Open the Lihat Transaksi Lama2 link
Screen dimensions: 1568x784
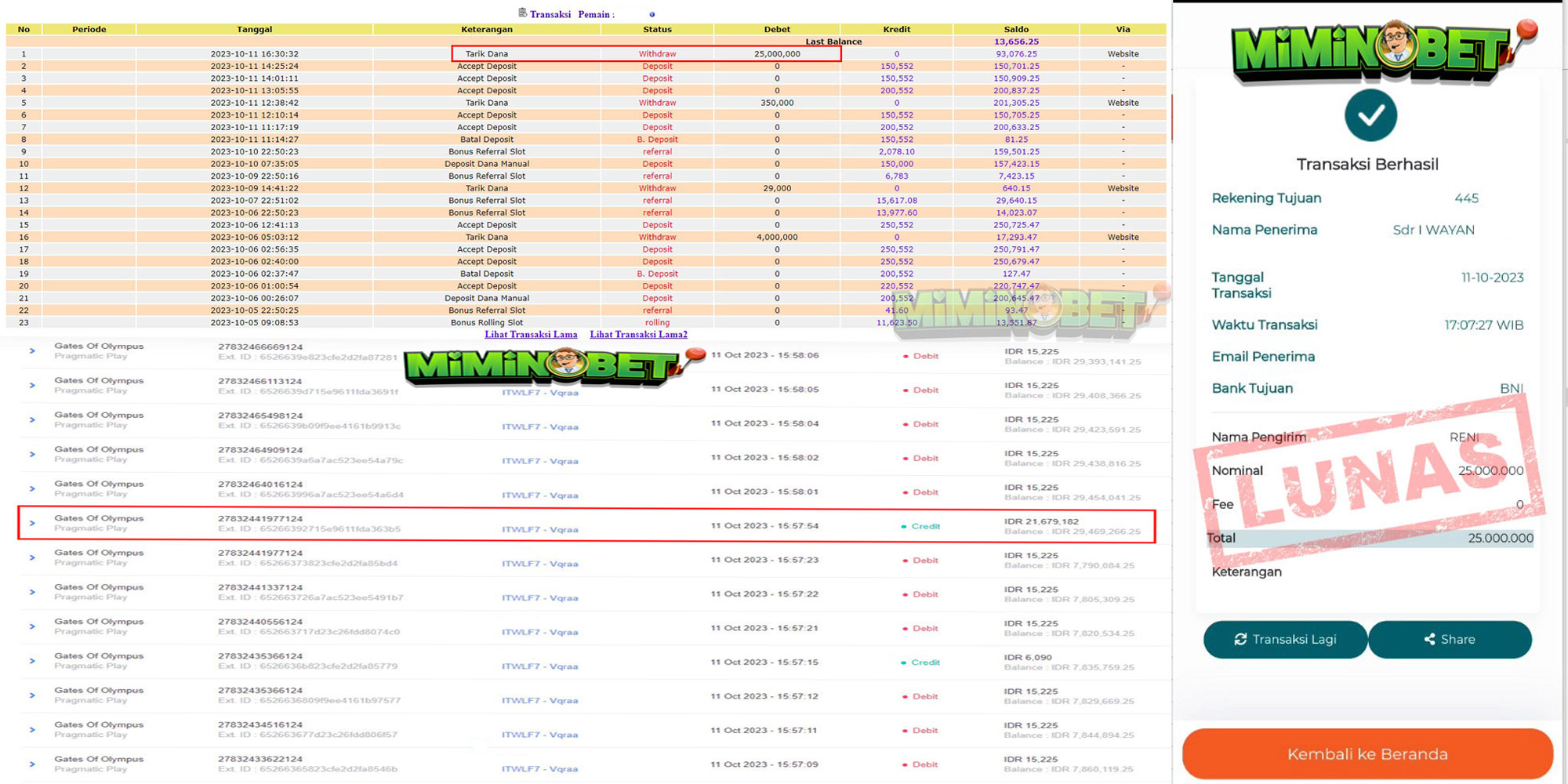[638, 335]
